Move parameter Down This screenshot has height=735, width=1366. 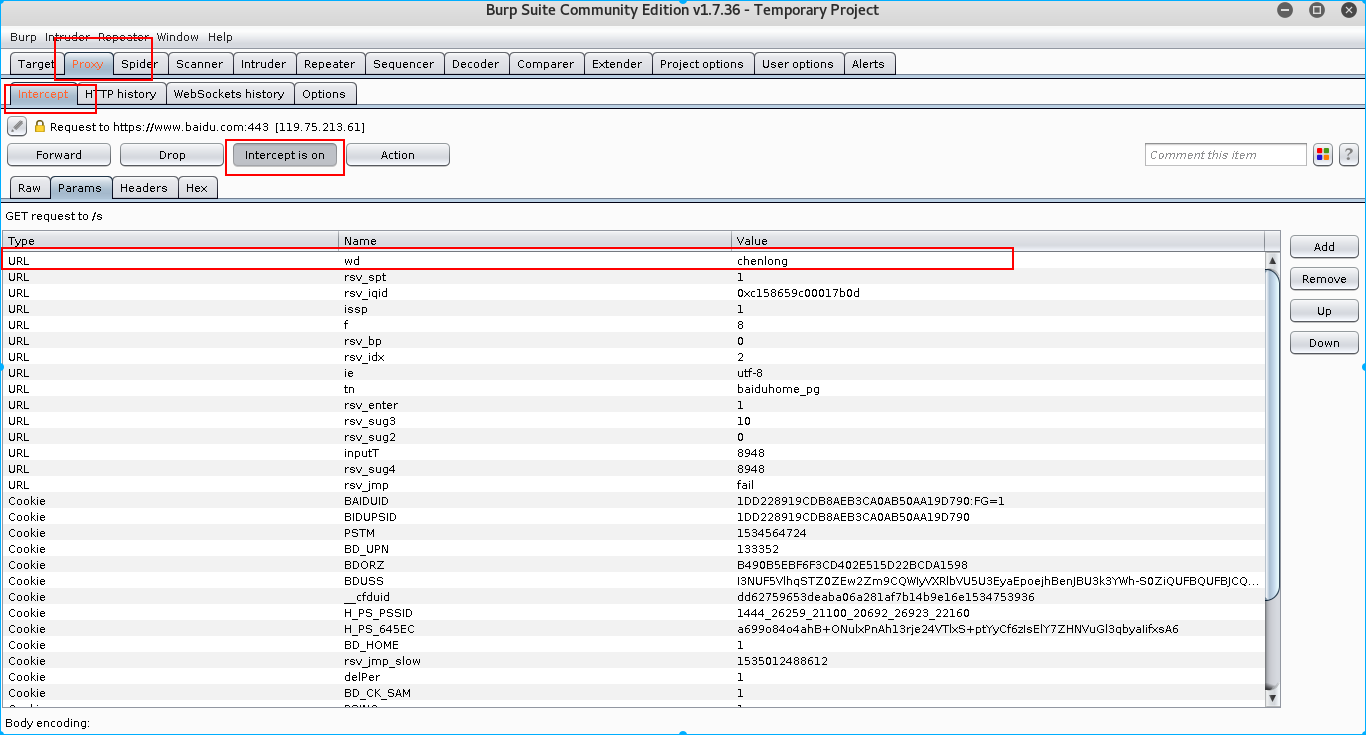tap(1324, 343)
